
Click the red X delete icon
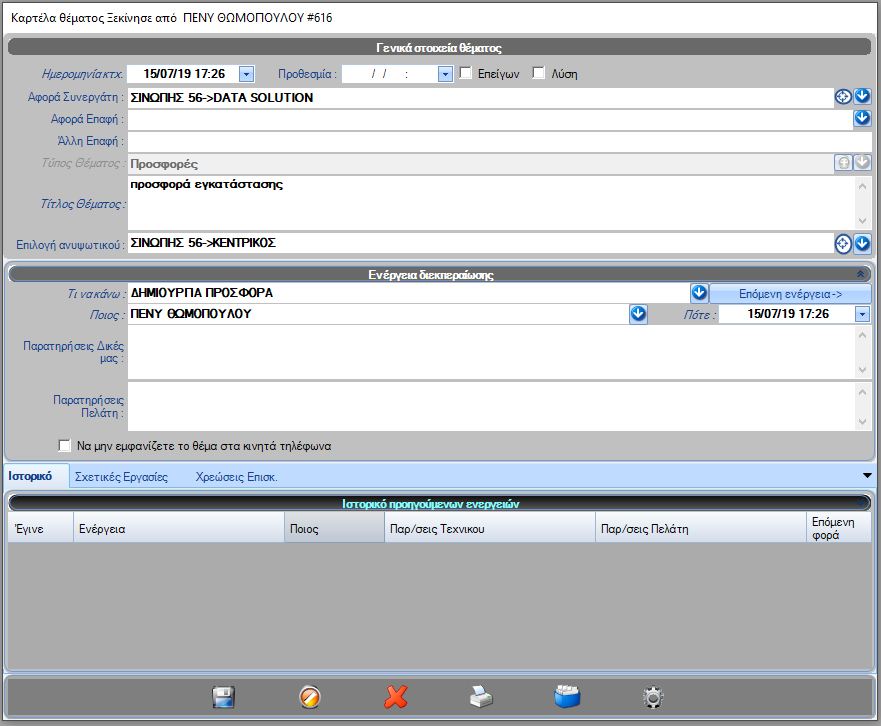[396, 697]
